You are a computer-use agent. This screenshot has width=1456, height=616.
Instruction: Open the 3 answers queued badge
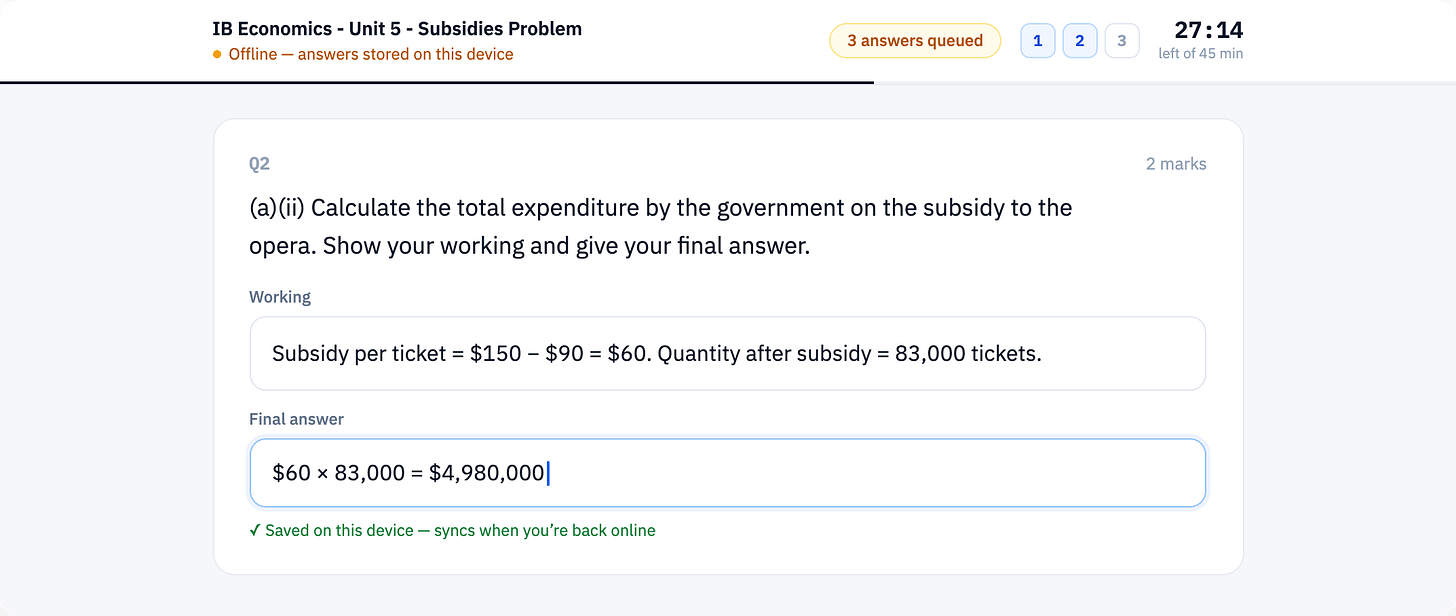915,41
